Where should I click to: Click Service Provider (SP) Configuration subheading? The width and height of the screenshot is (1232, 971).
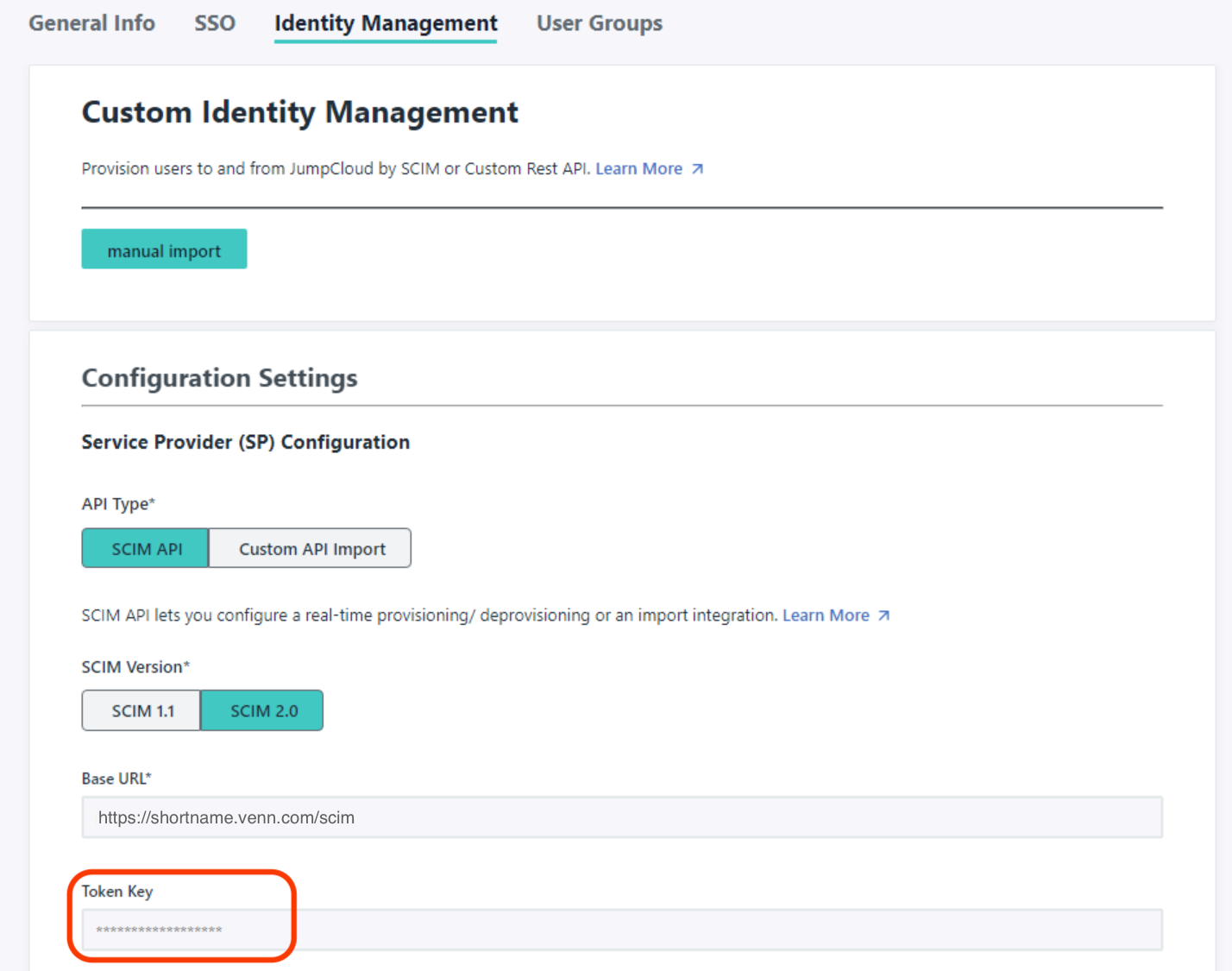pyautogui.click(x=246, y=442)
